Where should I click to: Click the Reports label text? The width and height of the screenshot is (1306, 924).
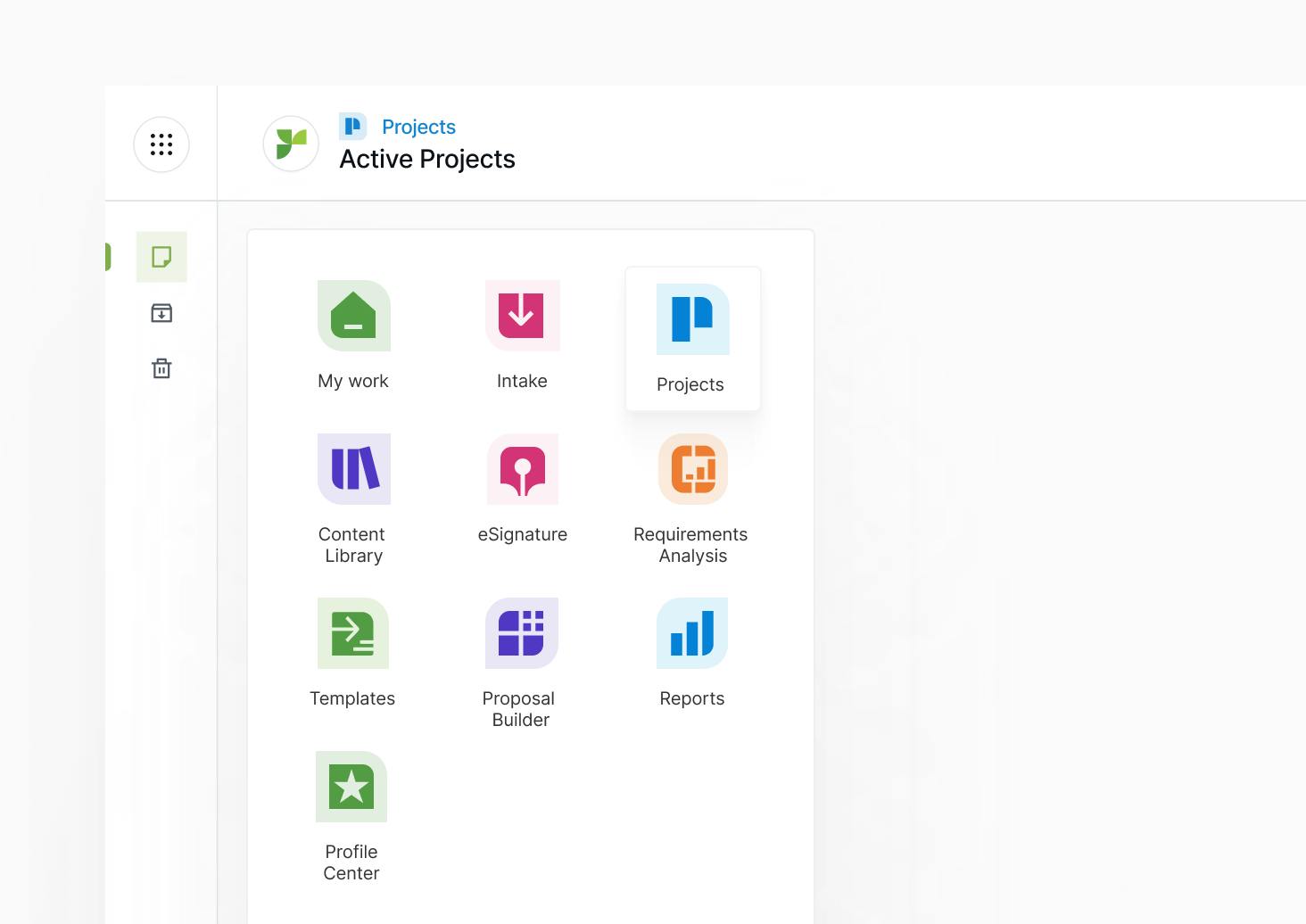(692, 698)
